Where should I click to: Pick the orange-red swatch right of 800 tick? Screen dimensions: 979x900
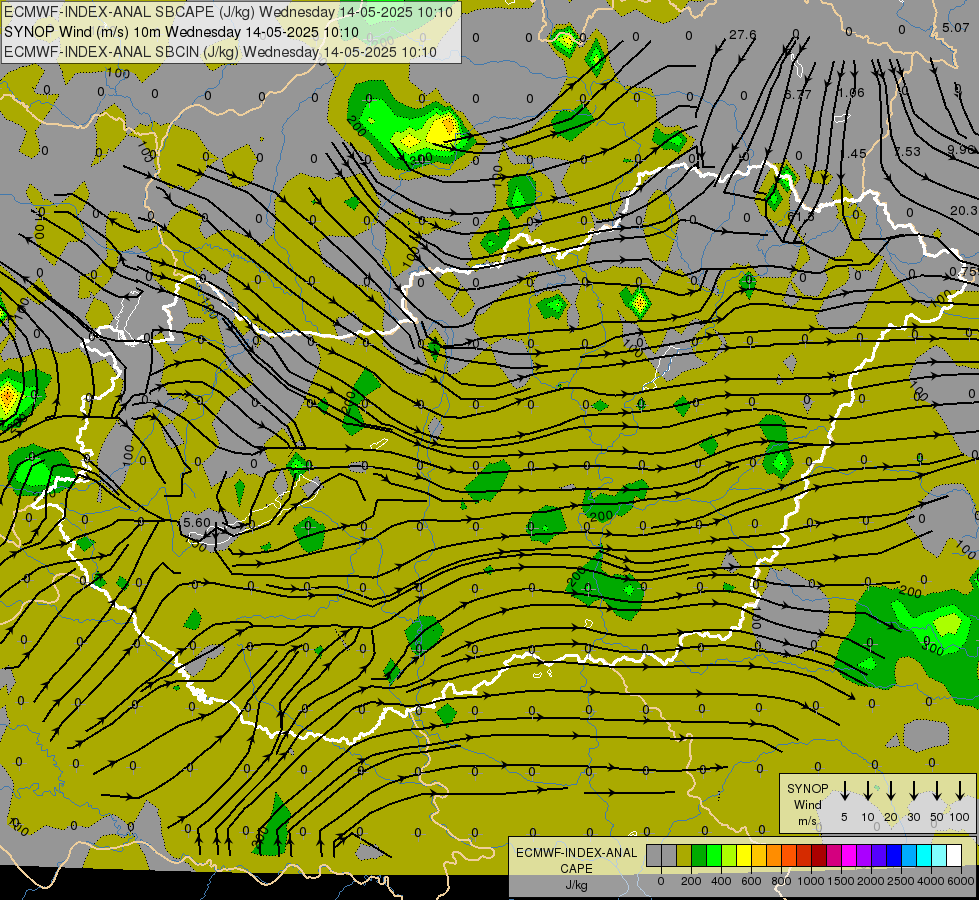[789, 856]
